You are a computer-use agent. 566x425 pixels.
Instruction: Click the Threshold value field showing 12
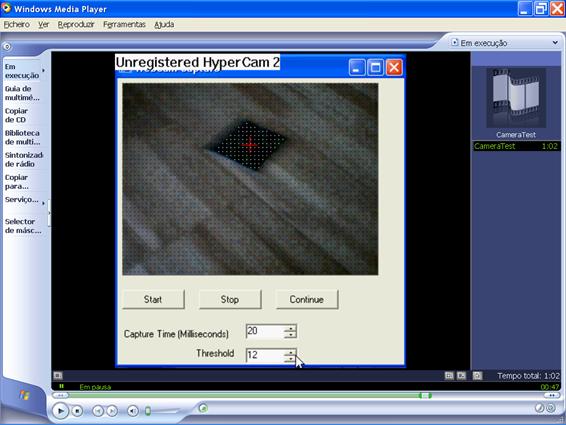[265, 355]
